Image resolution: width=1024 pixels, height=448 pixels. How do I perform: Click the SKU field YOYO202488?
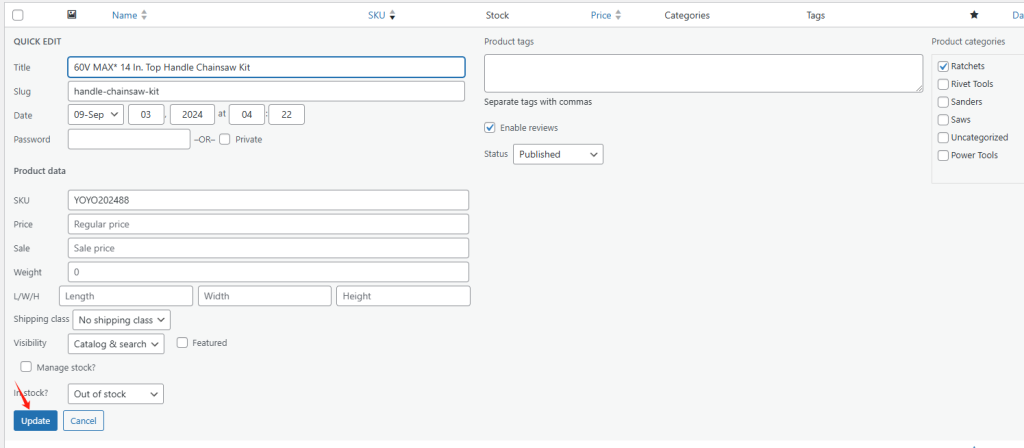[x=268, y=200]
